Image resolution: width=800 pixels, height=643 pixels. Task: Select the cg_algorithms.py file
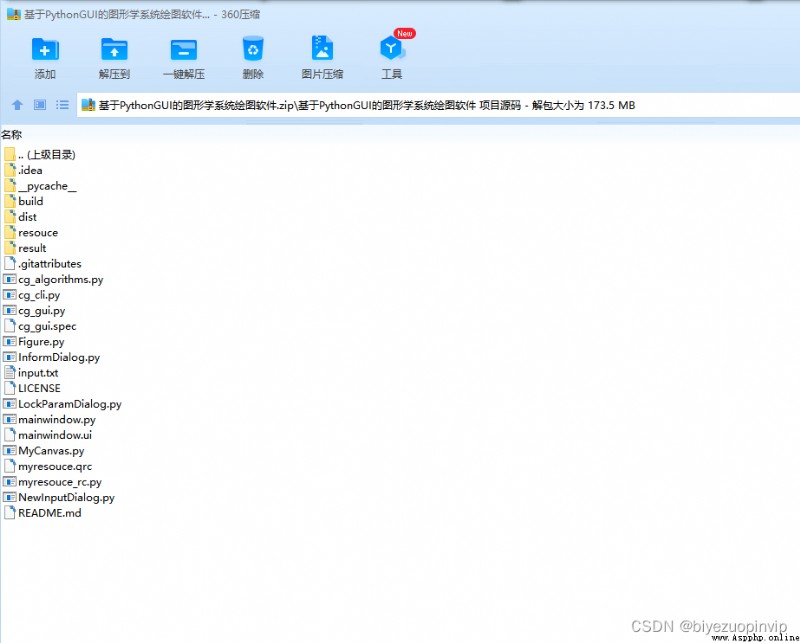(x=53, y=280)
